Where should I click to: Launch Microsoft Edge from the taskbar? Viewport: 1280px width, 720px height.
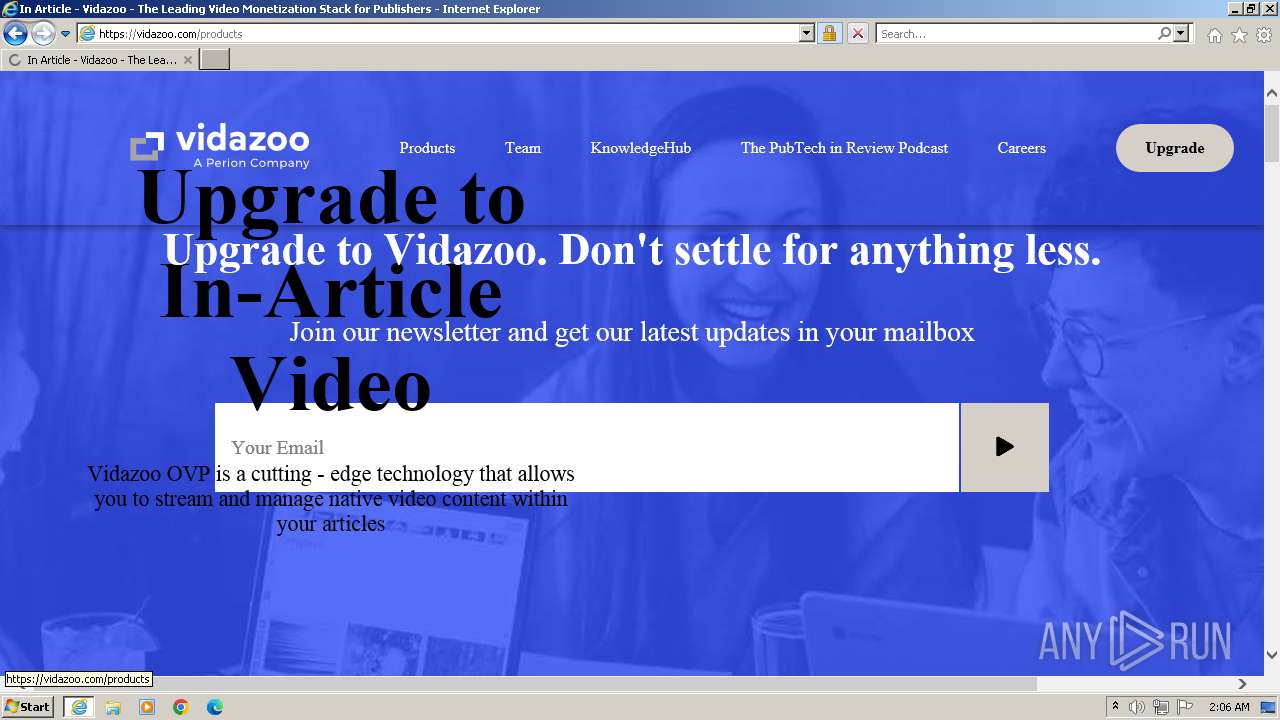(x=215, y=707)
